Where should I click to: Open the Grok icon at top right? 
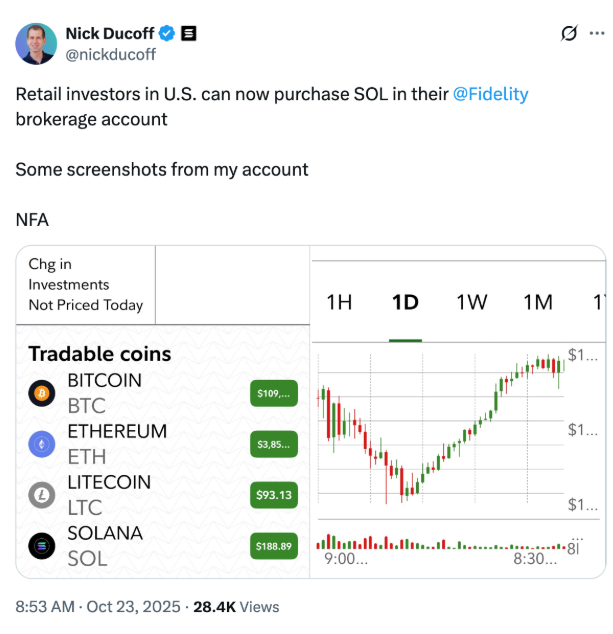(x=569, y=34)
